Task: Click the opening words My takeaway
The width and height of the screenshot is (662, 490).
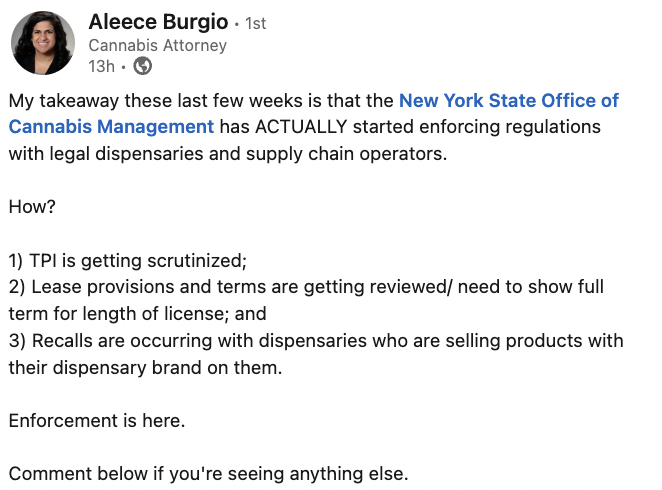Action: [x=56, y=101]
